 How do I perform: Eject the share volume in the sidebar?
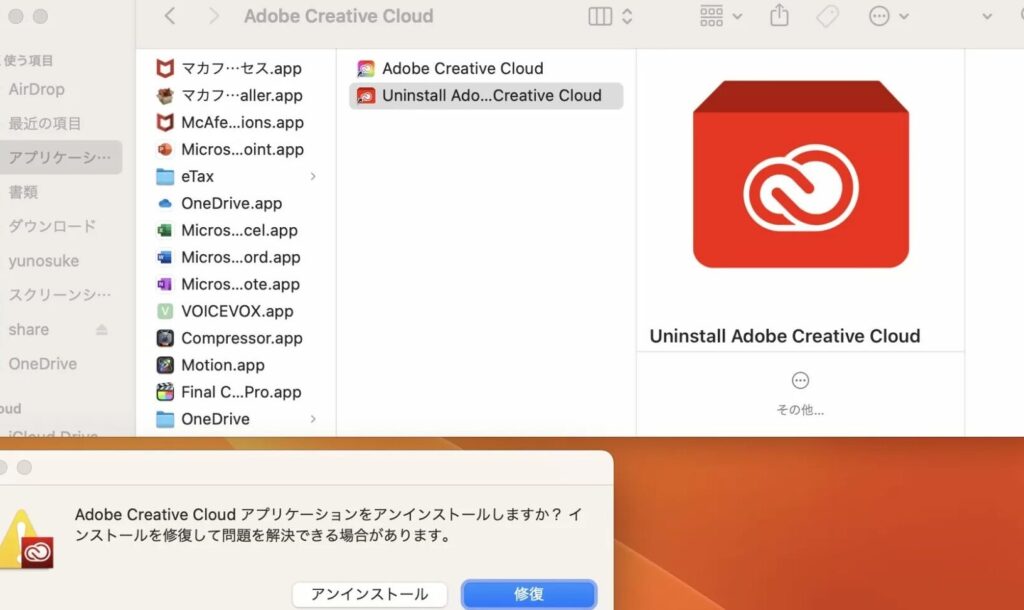click(x=101, y=330)
